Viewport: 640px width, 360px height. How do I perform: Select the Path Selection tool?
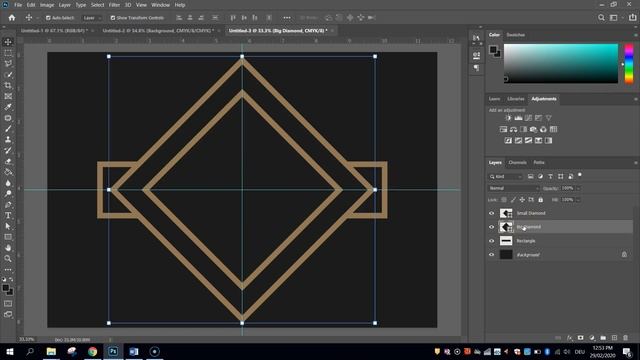[8, 226]
